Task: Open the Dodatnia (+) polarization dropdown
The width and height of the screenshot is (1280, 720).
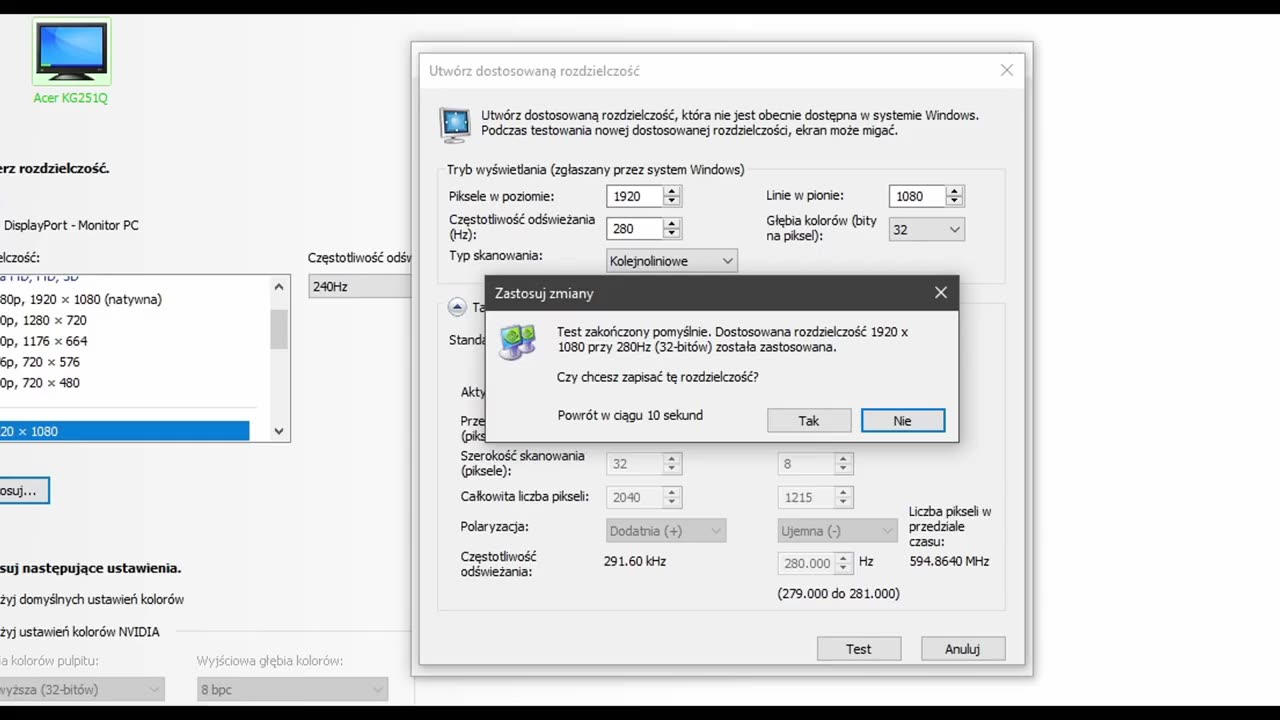Action: [x=667, y=531]
